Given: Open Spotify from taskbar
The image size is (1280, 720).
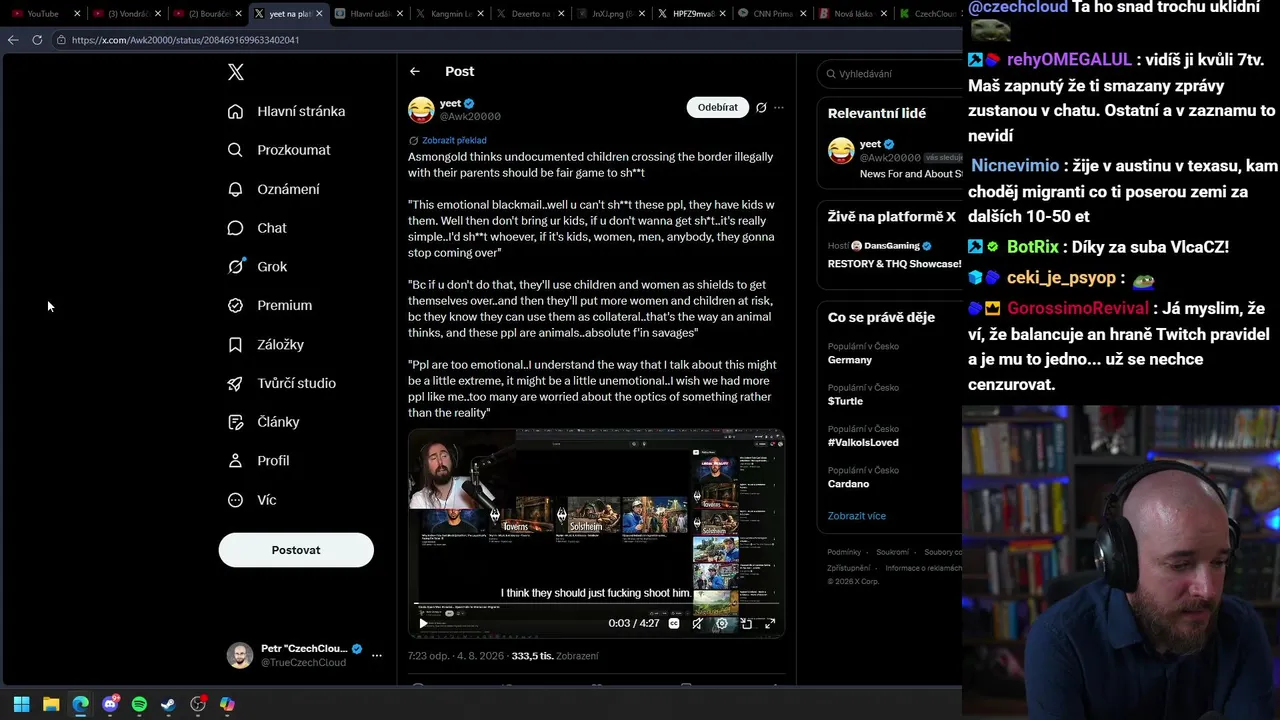Looking at the screenshot, I should click(x=139, y=704).
